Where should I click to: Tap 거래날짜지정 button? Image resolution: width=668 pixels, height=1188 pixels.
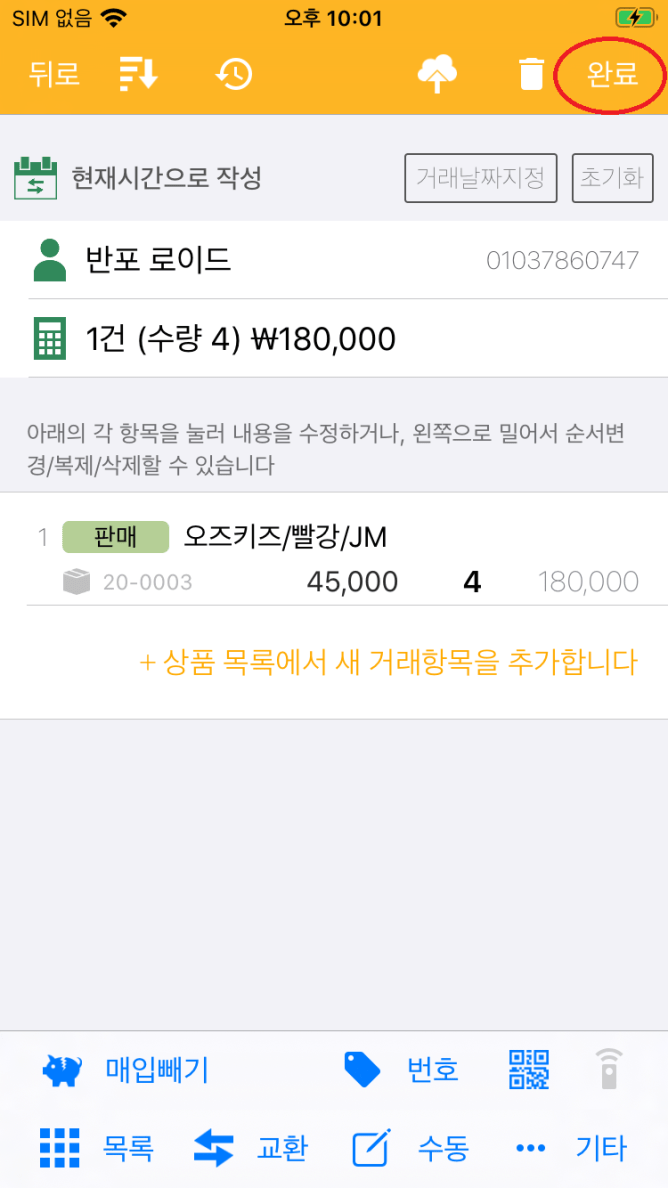point(480,179)
